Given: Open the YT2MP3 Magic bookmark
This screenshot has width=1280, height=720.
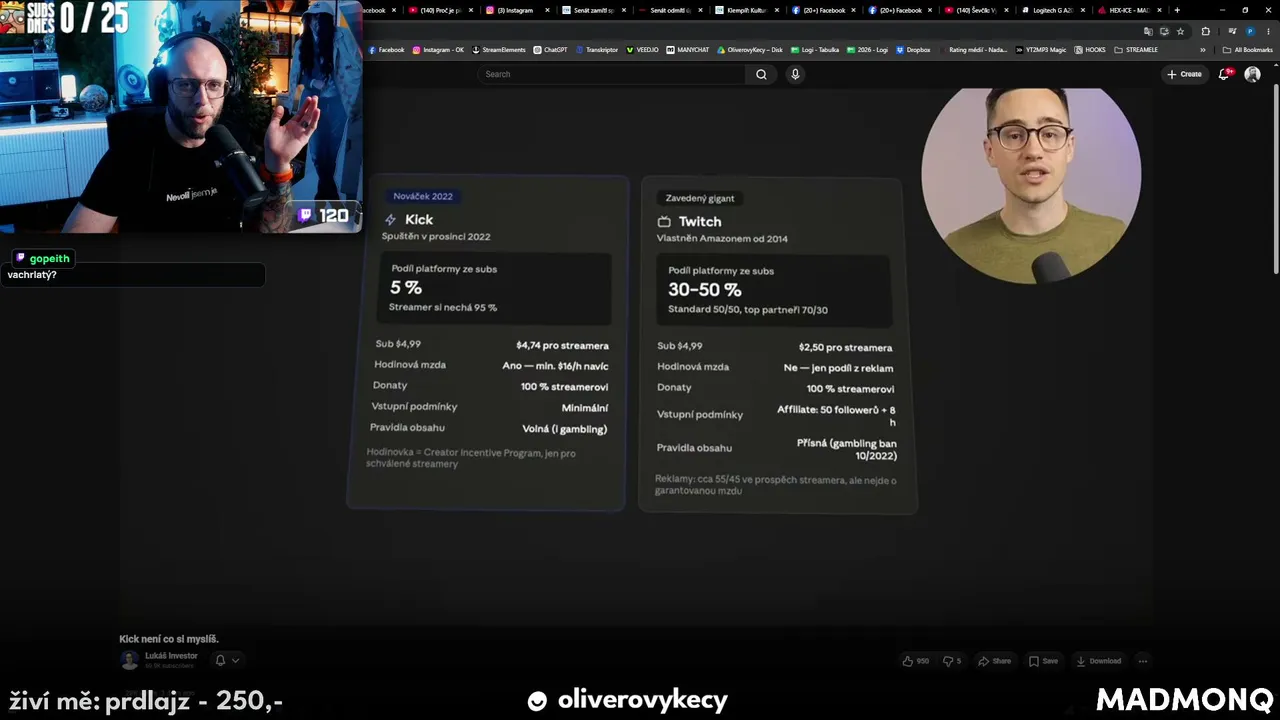Looking at the screenshot, I should click(1041, 49).
